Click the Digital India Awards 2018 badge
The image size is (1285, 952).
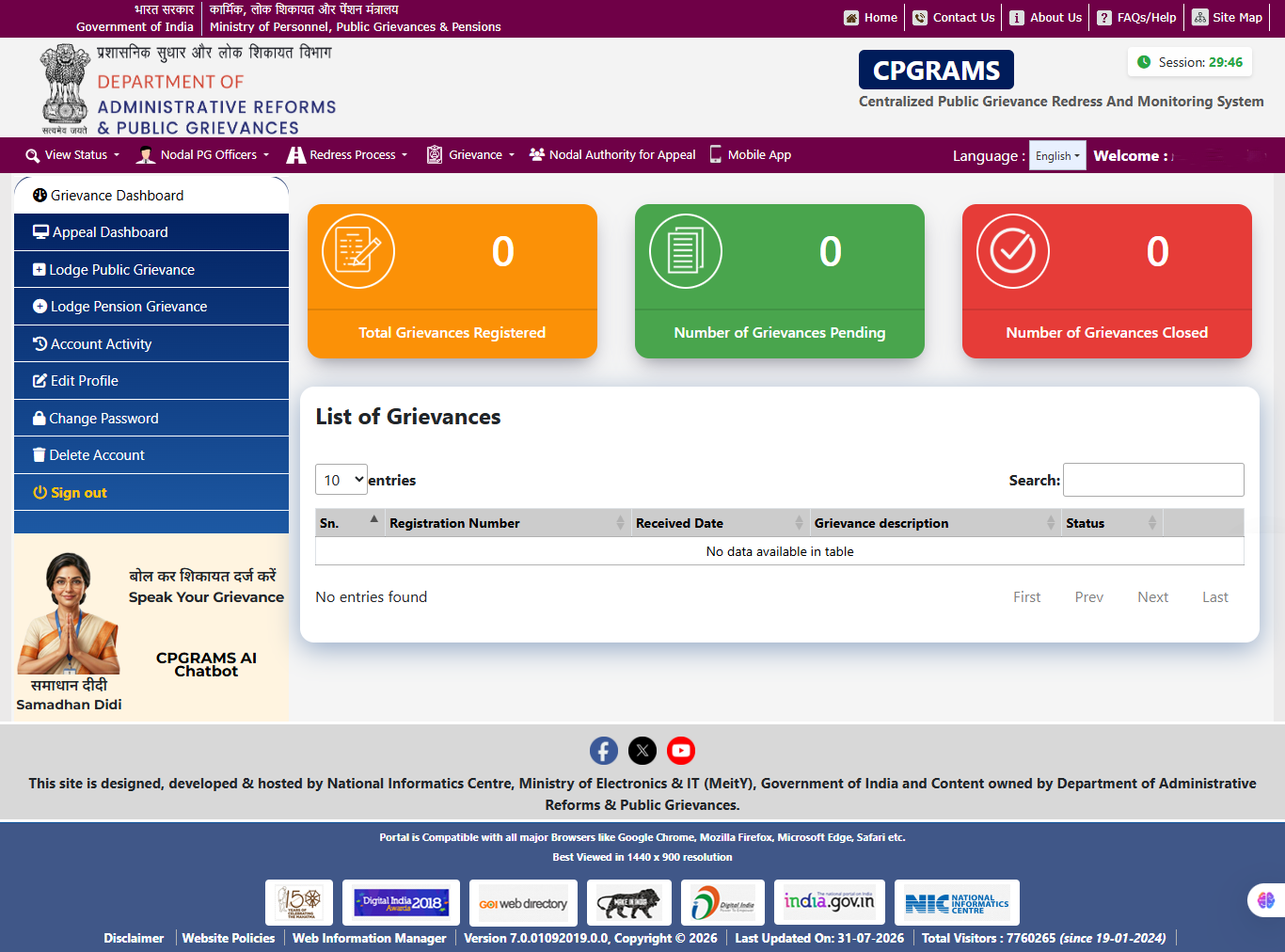point(401,903)
